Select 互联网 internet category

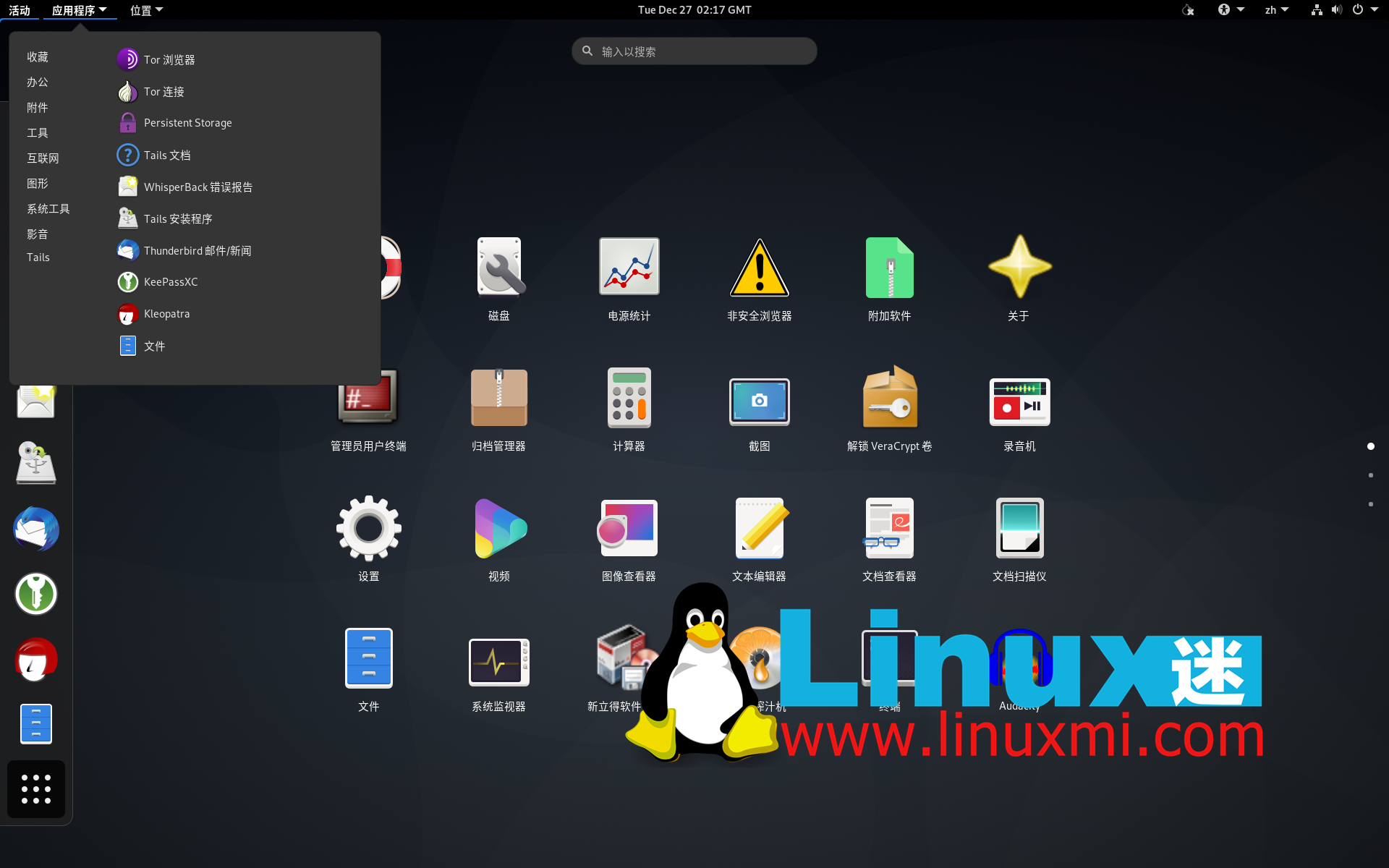pos(43,158)
